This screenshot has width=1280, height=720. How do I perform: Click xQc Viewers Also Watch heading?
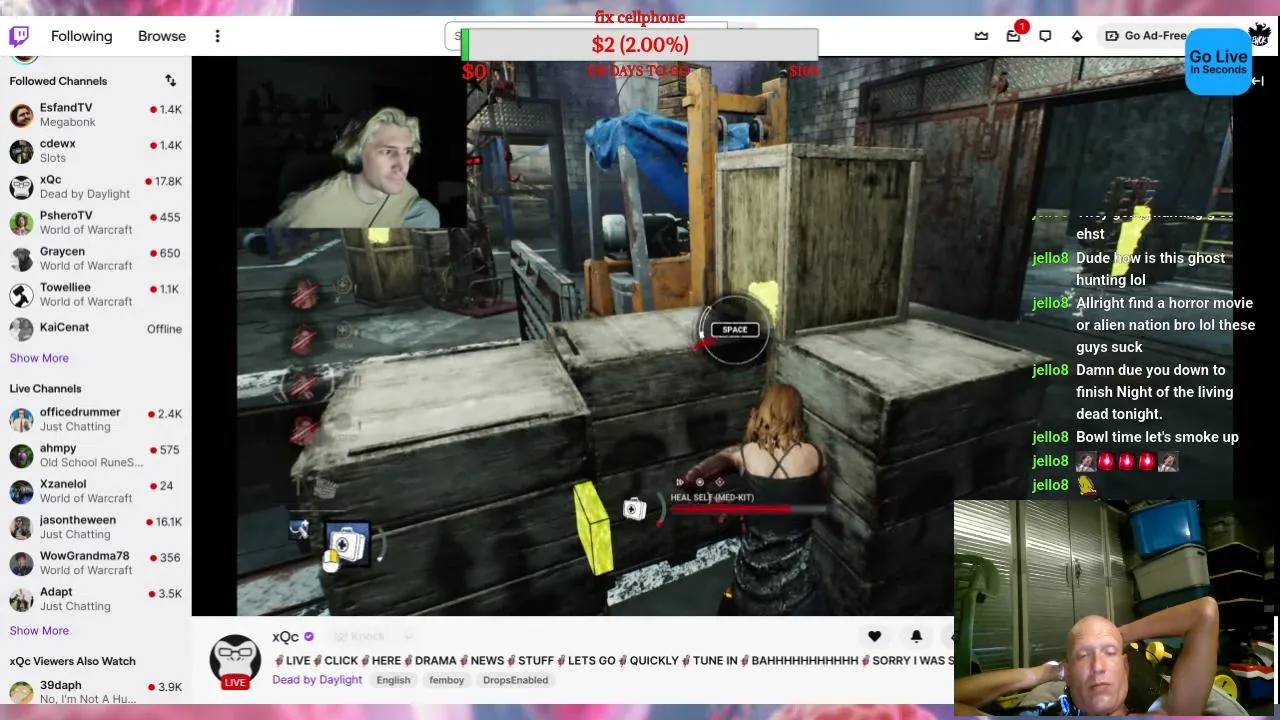click(72, 661)
